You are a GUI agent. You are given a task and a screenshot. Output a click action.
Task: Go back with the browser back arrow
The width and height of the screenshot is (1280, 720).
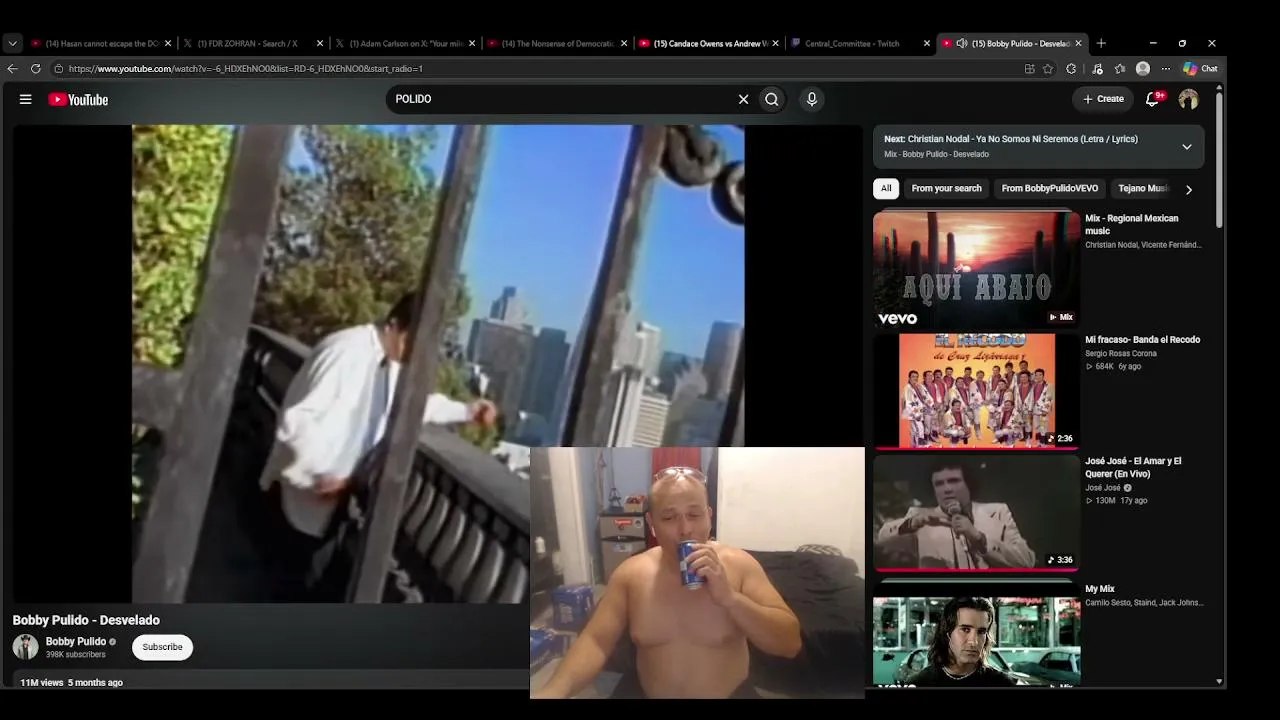[12, 69]
